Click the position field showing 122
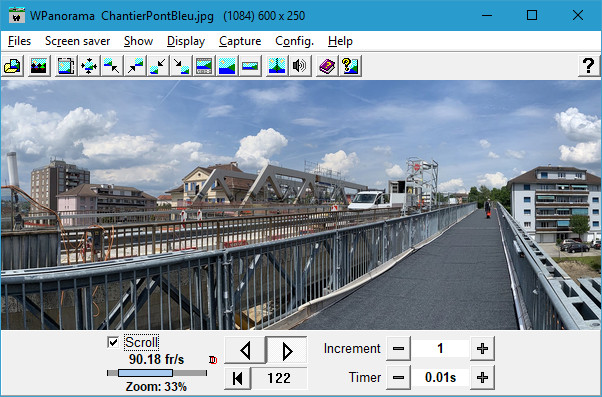This screenshot has width=602, height=397. pos(279,378)
